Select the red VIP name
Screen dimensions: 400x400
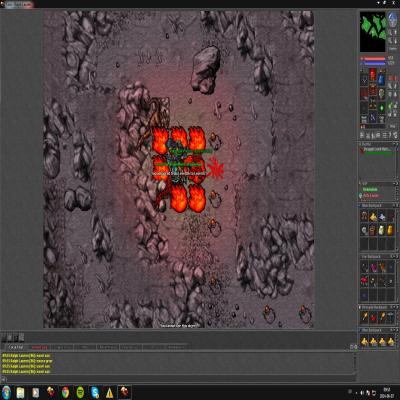[x=371, y=196]
